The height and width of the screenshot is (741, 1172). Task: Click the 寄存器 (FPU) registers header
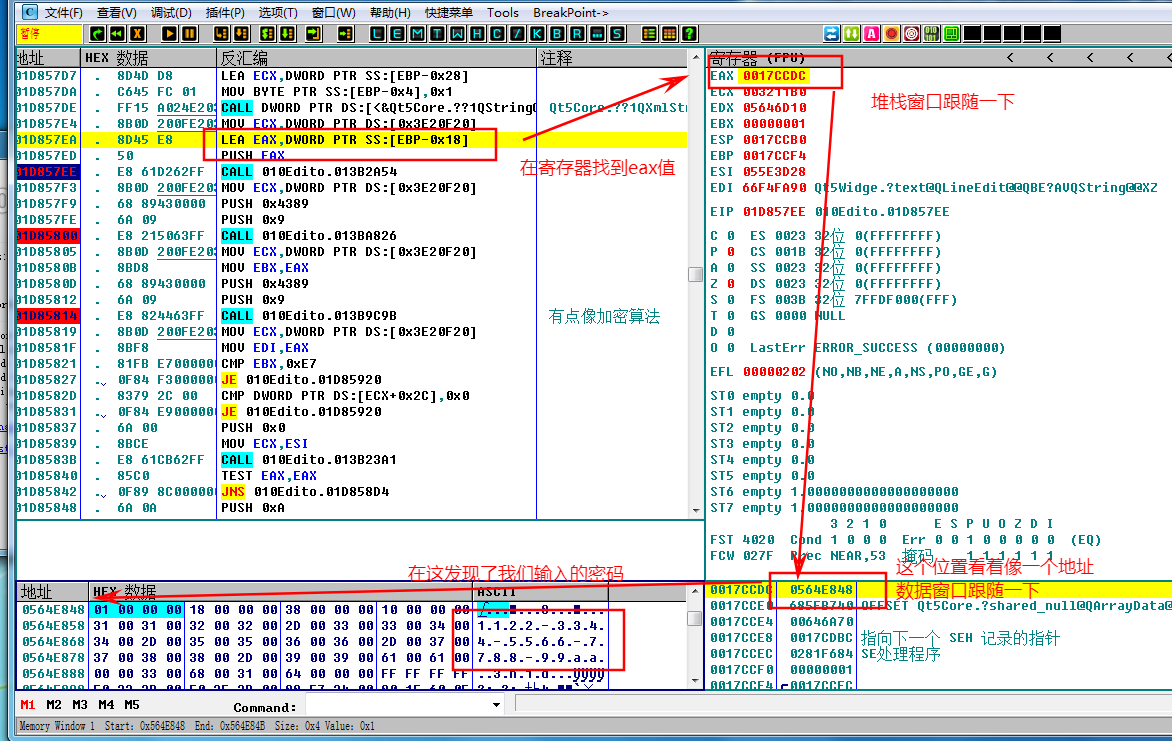coord(756,58)
